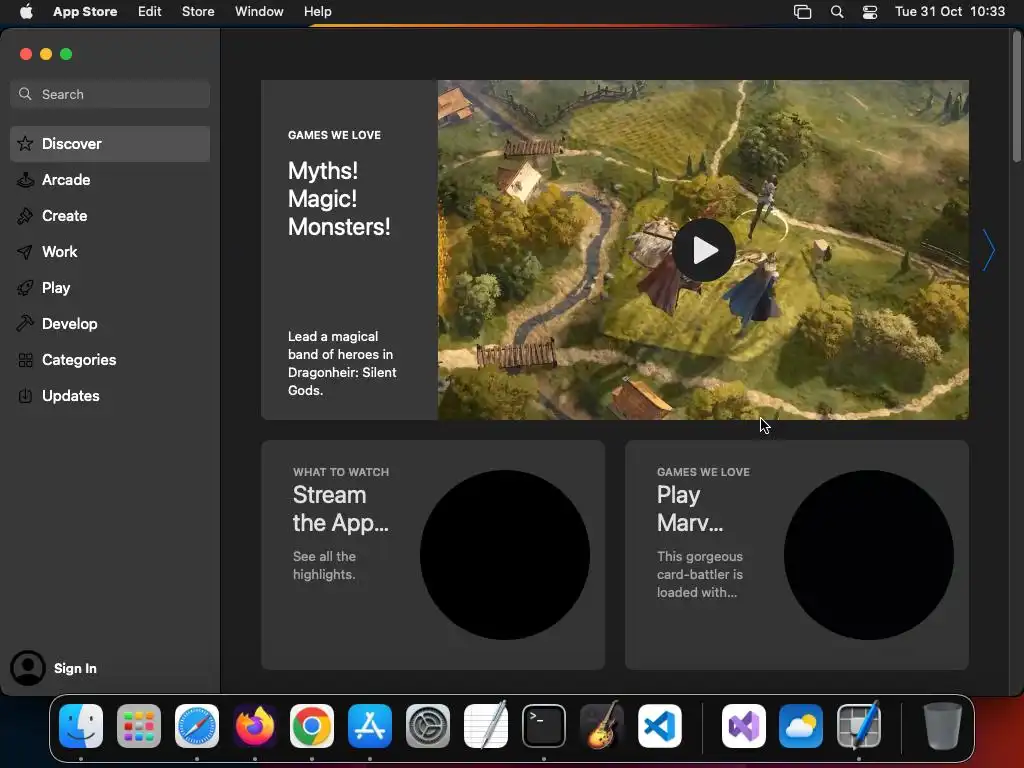This screenshot has height=768, width=1024.
Task: Open the Trash in the Dock
Action: point(942,726)
